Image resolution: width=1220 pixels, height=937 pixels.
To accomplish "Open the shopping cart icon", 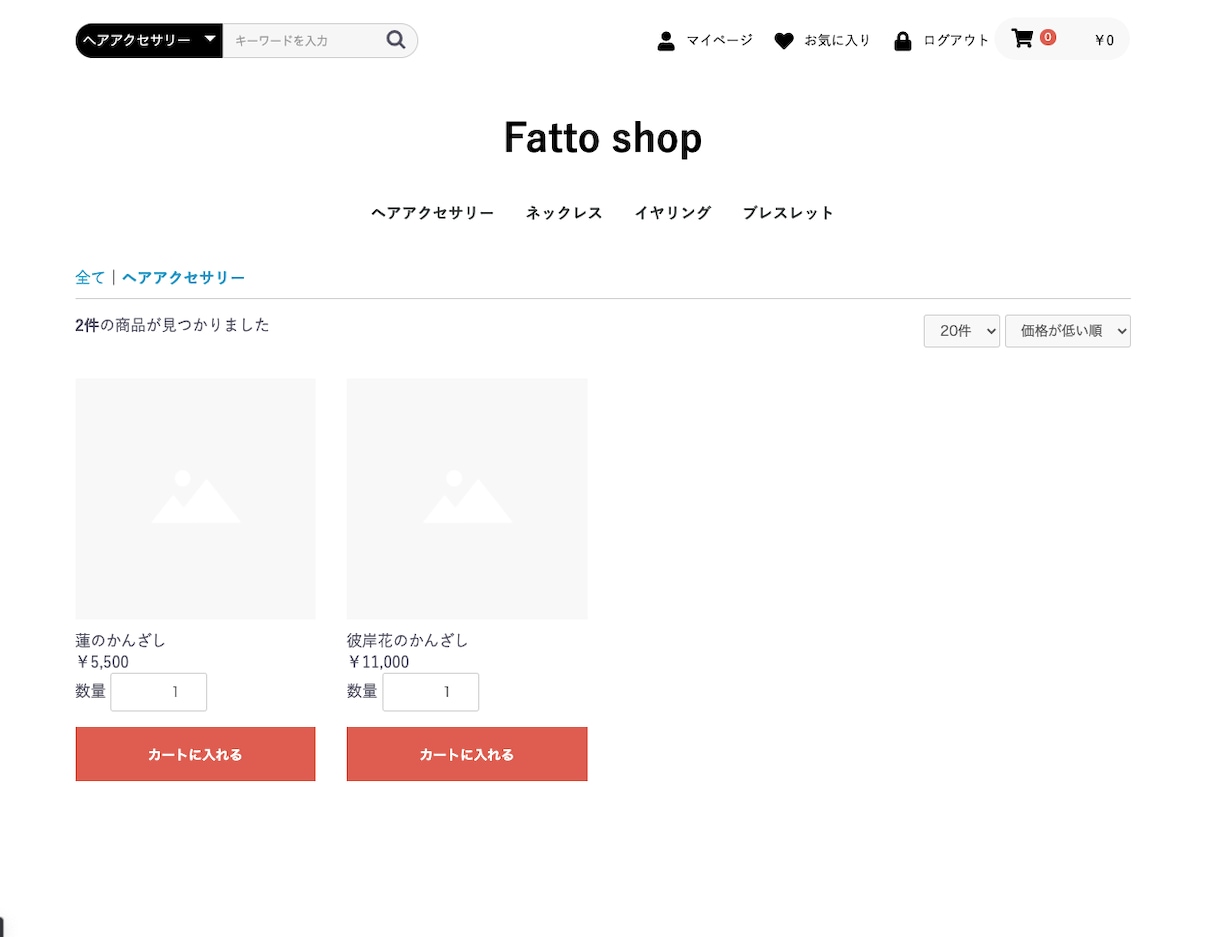I will click(1022, 39).
